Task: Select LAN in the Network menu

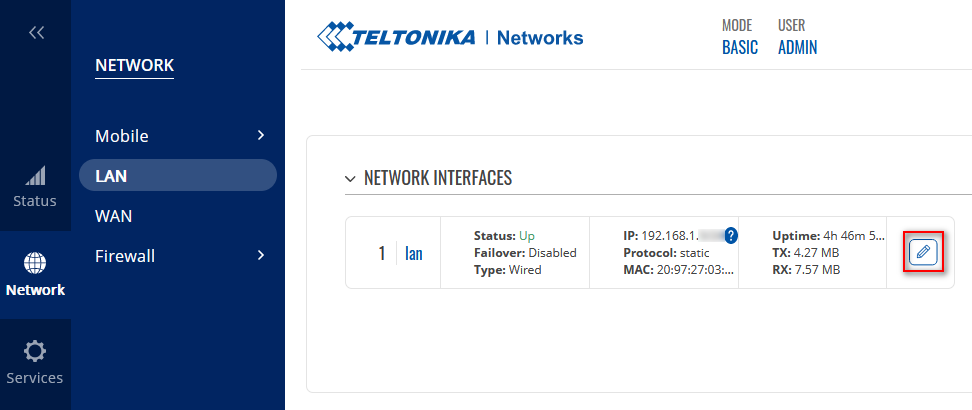Action: tap(111, 175)
